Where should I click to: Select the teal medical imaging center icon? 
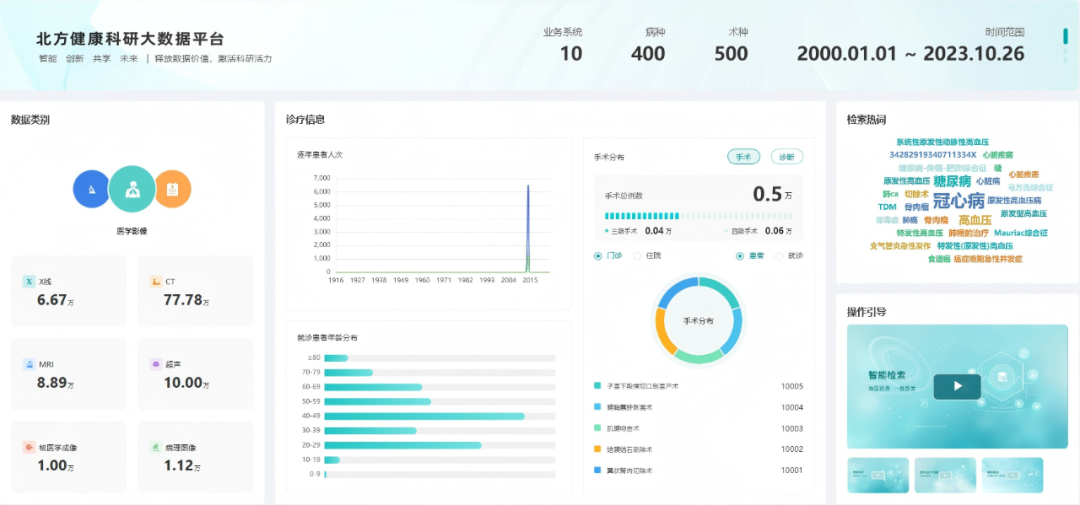pyautogui.click(x=132, y=188)
